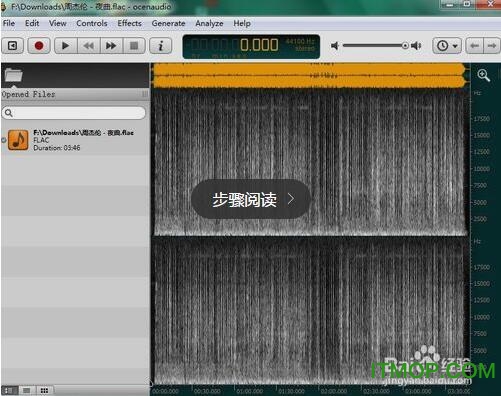Image resolution: width=501 pixels, height=396 pixels.
Task: Click the upper channel spectrogram
Action: click(310, 163)
